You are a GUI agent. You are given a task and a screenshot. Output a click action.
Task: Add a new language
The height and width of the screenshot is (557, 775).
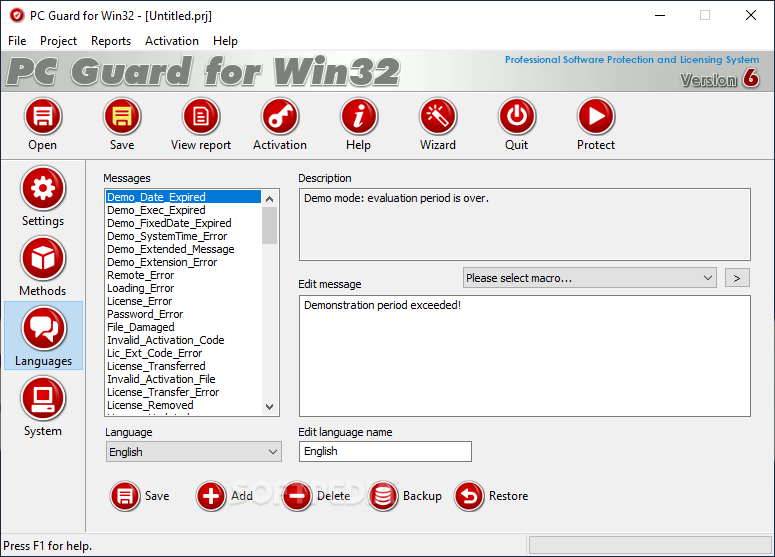tap(211, 496)
